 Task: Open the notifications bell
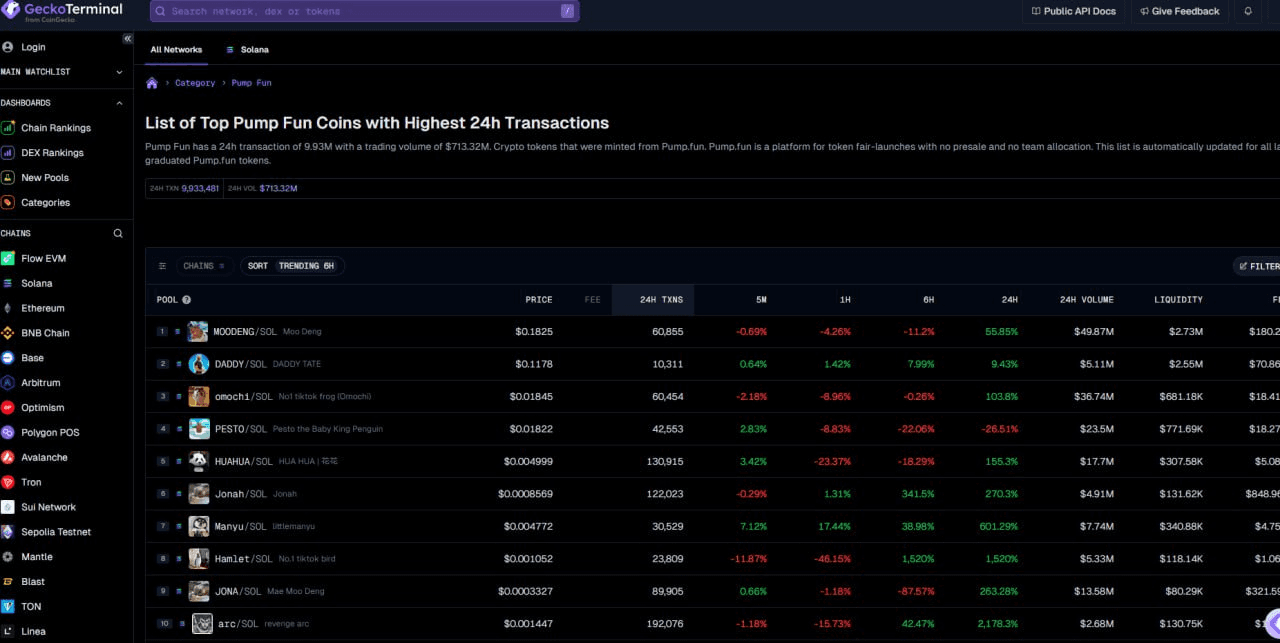pyautogui.click(x=1248, y=11)
